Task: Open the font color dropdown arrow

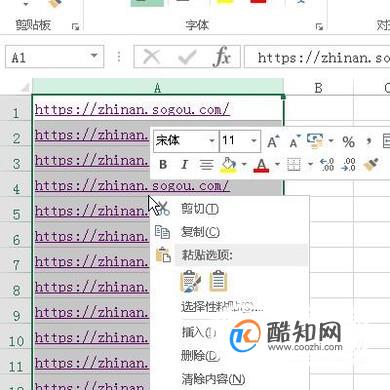Action: [x=277, y=164]
